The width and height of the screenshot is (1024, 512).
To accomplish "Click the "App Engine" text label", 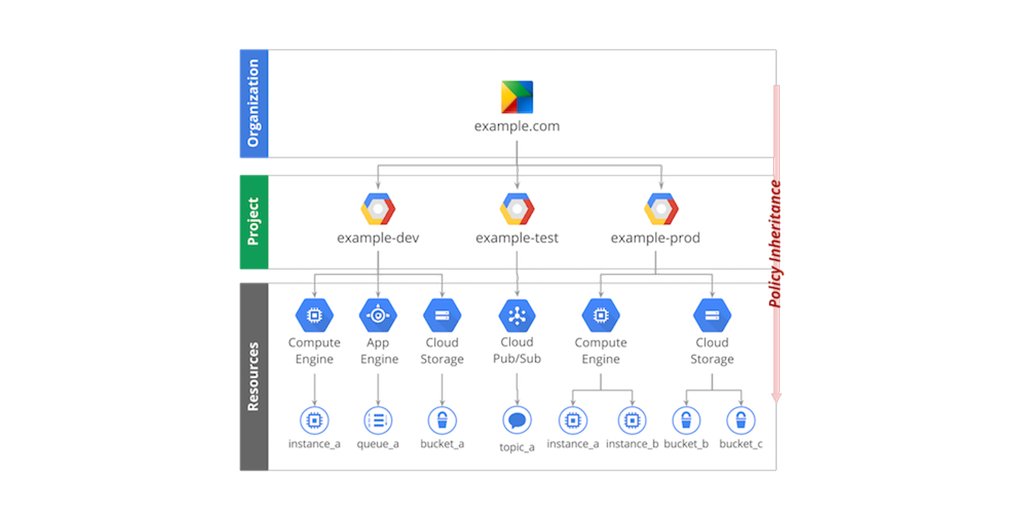I will [379, 351].
